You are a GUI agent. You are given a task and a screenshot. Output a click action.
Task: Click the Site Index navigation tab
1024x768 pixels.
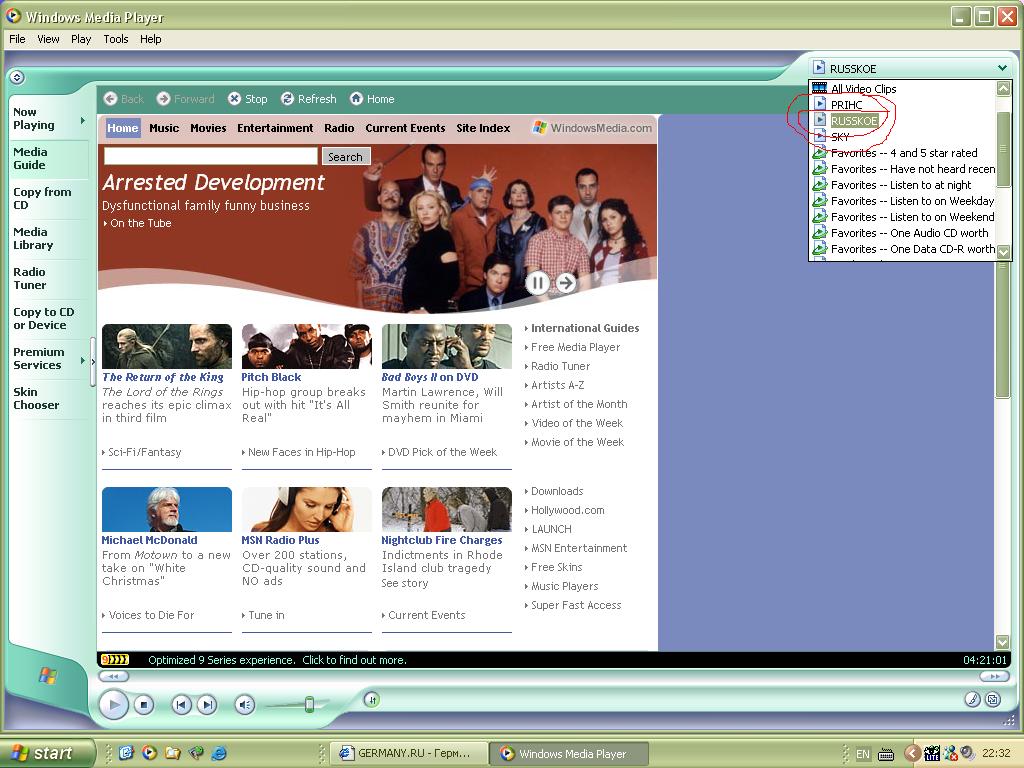[483, 128]
